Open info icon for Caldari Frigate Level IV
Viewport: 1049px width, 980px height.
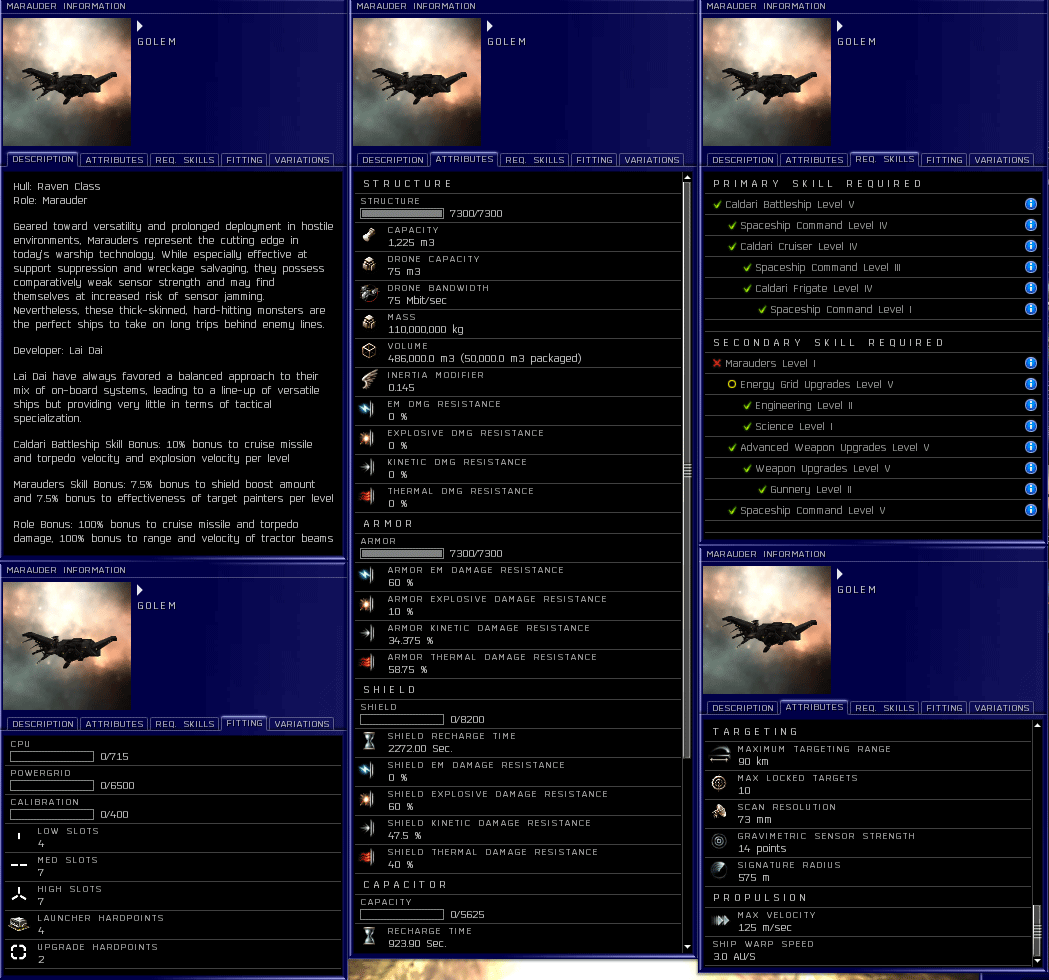[1030, 288]
